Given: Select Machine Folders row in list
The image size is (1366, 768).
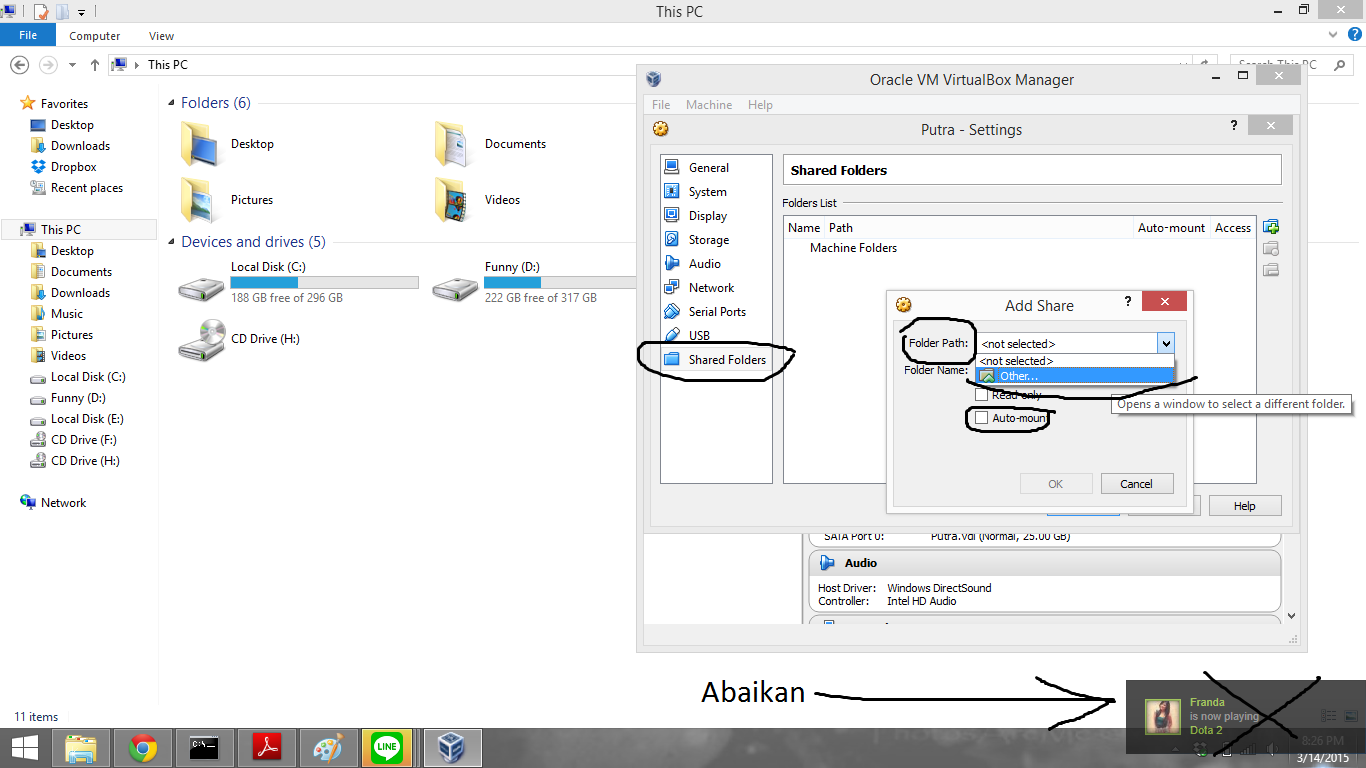Looking at the screenshot, I should click(853, 248).
